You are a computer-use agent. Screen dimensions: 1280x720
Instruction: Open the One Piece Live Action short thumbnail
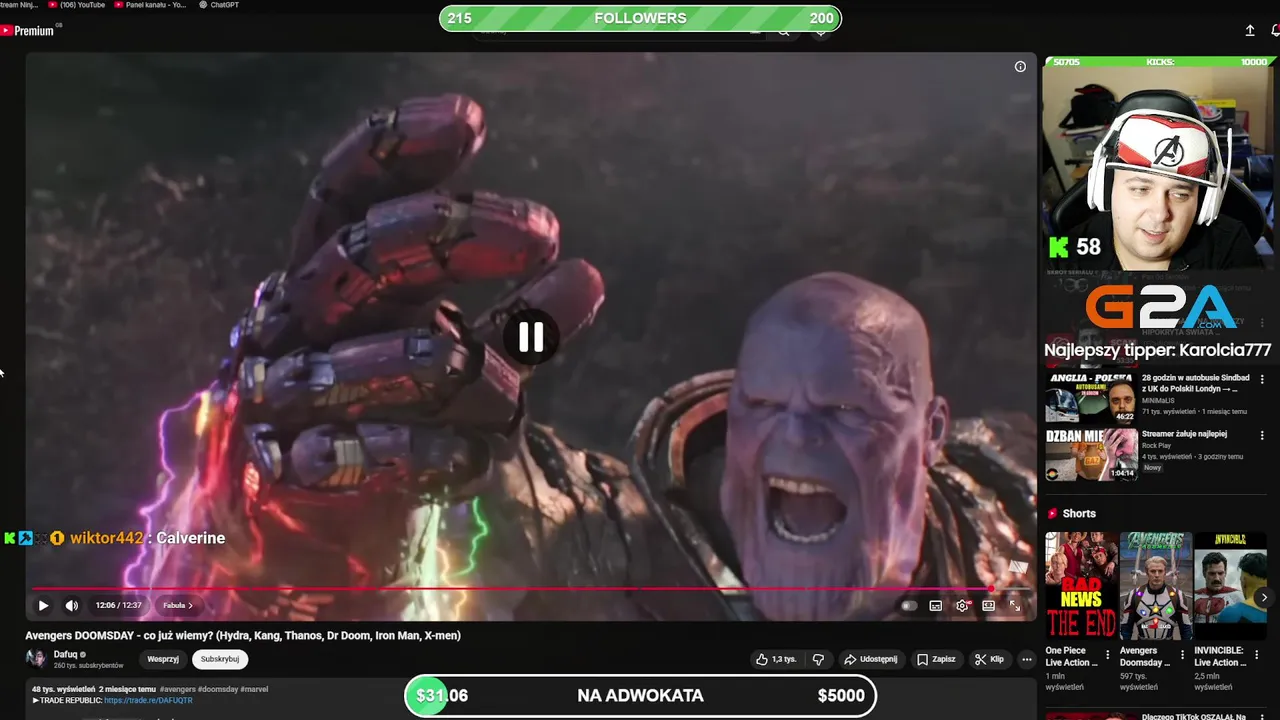1082,586
